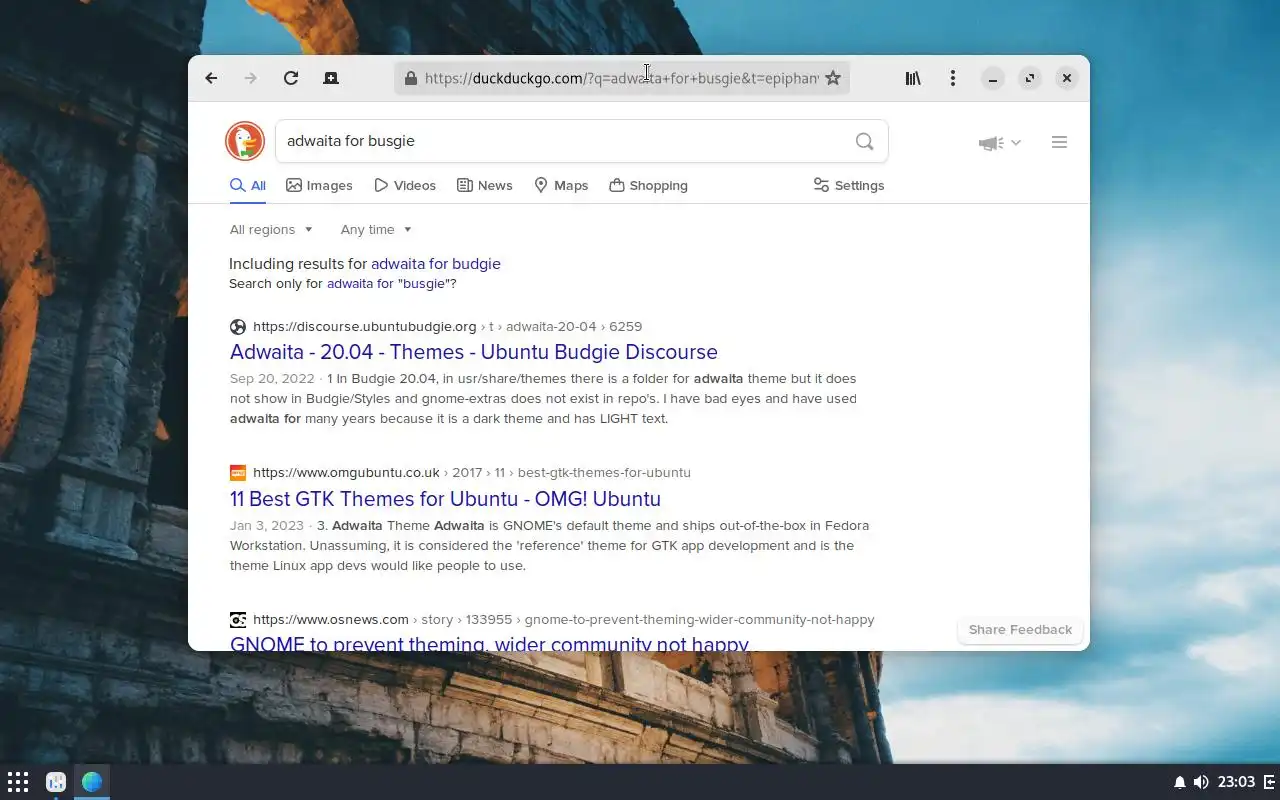
Task: Open search Settings
Action: [848, 185]
